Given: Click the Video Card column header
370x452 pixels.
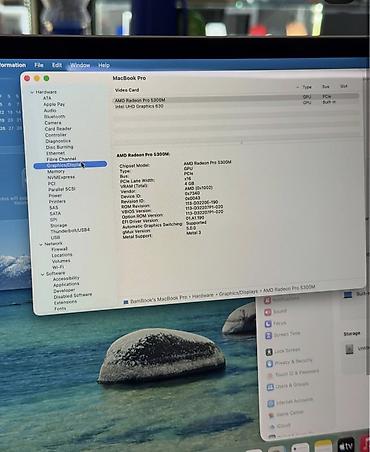Looking at the screenshot, I should (x=127, y=90).
